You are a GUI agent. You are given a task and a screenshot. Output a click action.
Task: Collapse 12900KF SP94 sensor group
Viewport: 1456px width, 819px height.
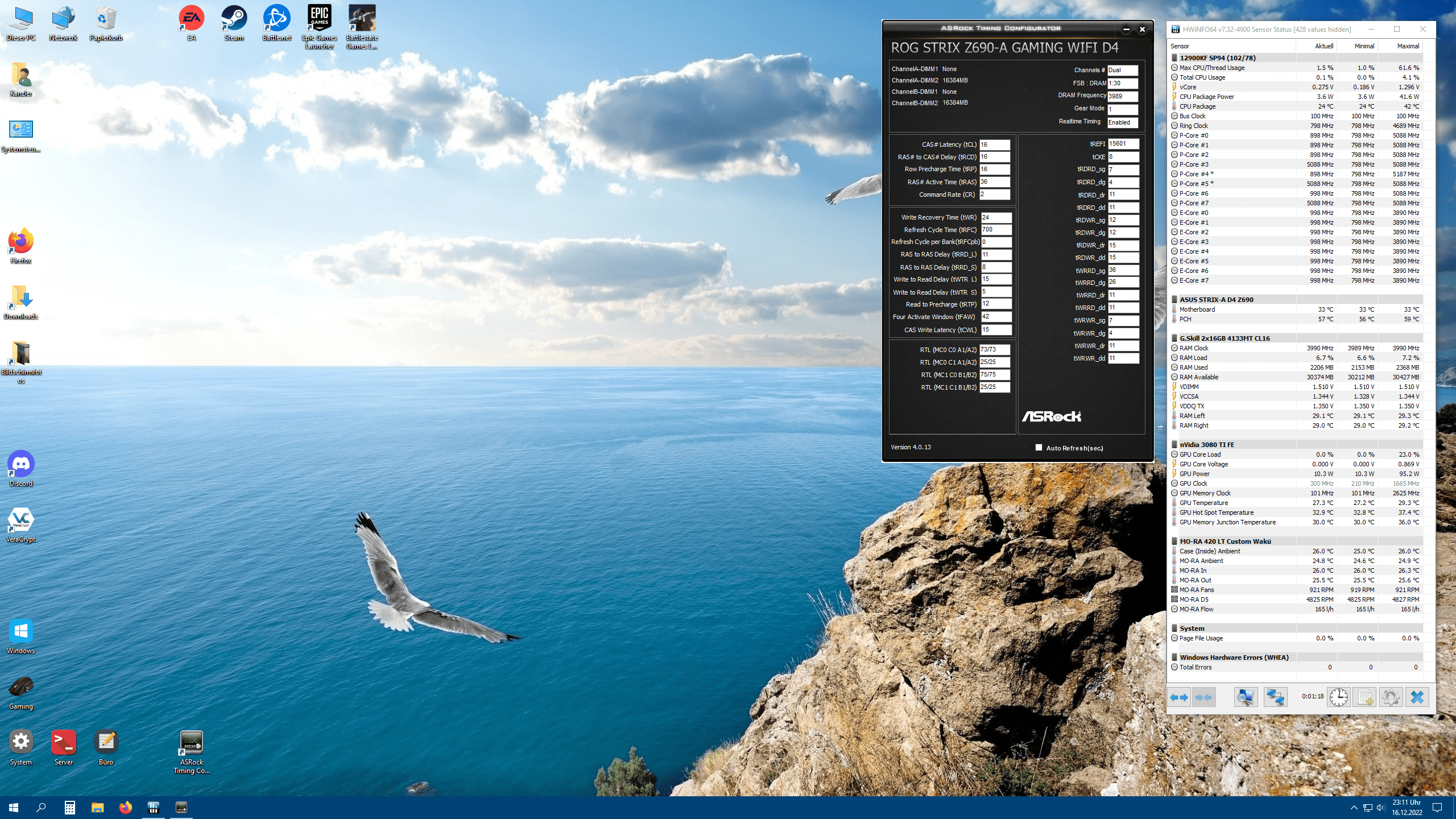[x=1174, y=57]
